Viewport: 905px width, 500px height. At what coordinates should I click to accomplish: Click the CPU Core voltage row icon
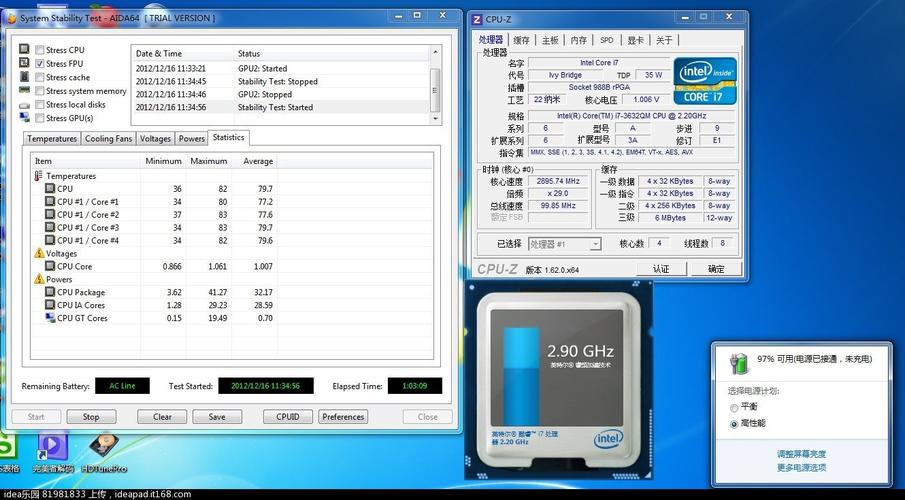50,266
